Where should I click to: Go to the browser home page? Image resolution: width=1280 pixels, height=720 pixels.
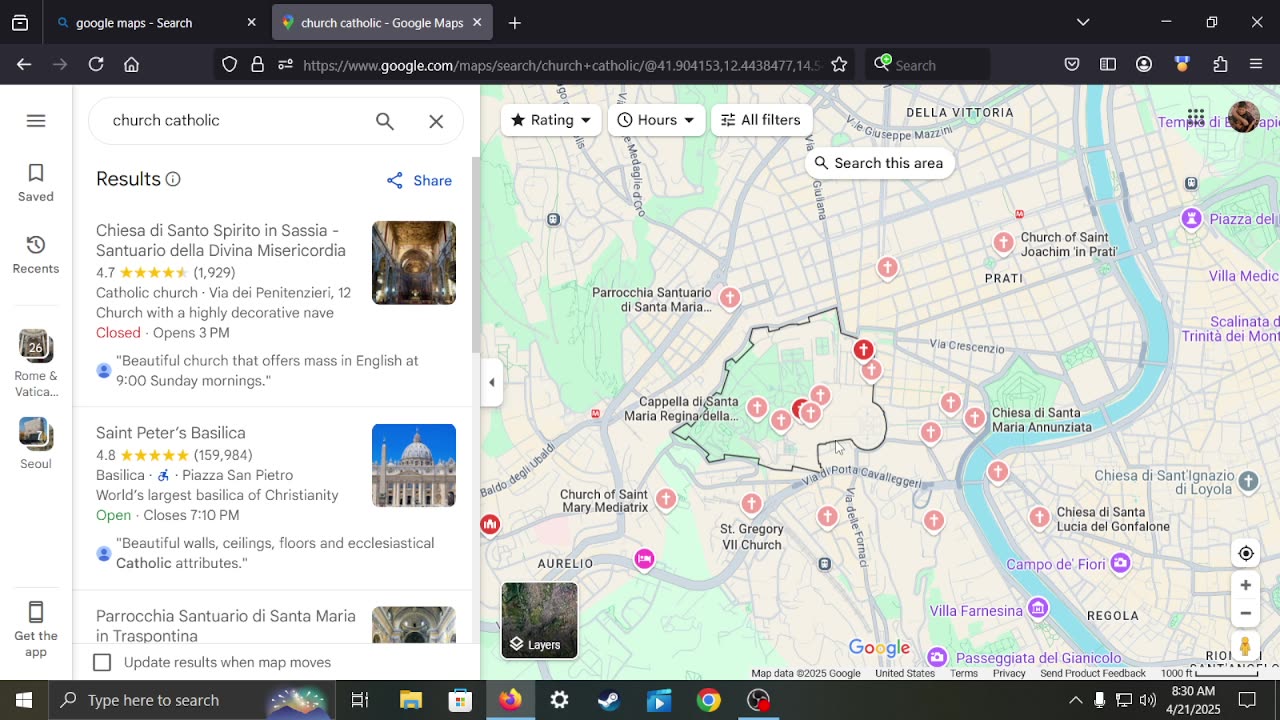click(x=131, y=65)
